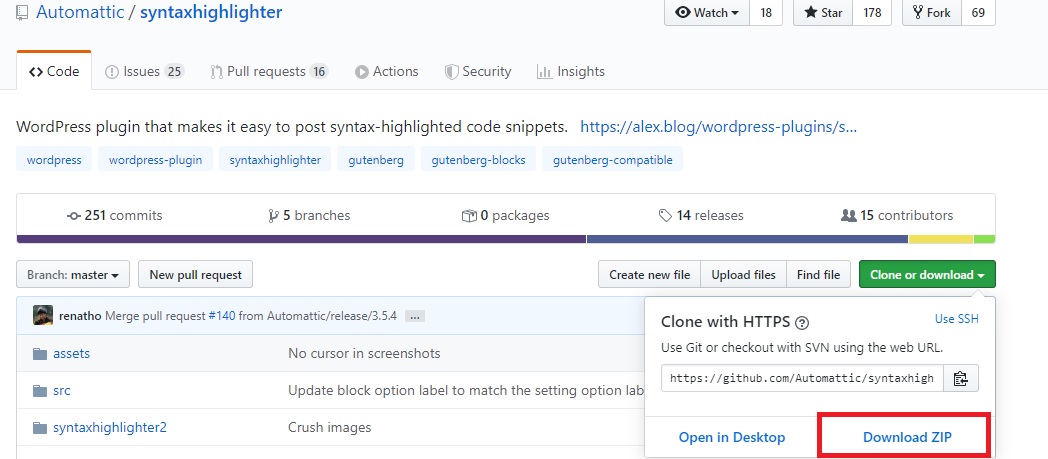
Task: Open the Branch: master dropdown
Action: 73,275
